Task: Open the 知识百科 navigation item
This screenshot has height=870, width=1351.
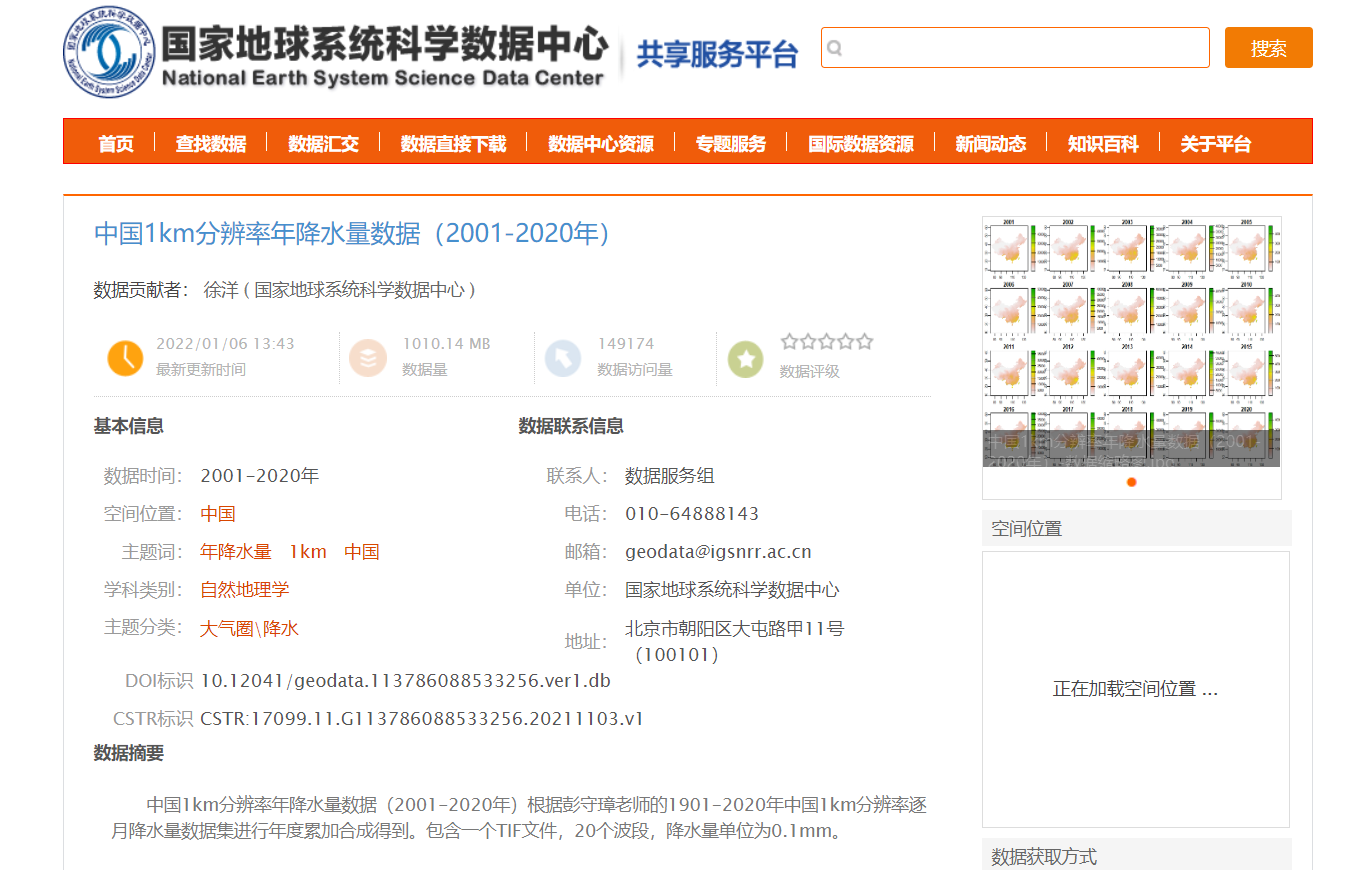Action: pyautogui.click(x=1103, y=144)
